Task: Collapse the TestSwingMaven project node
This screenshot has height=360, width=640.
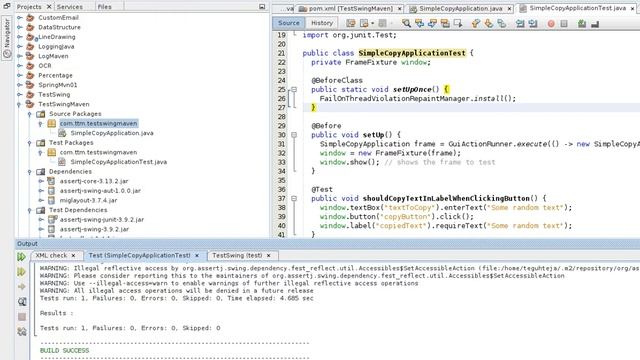Action: [x=19, y=104]
